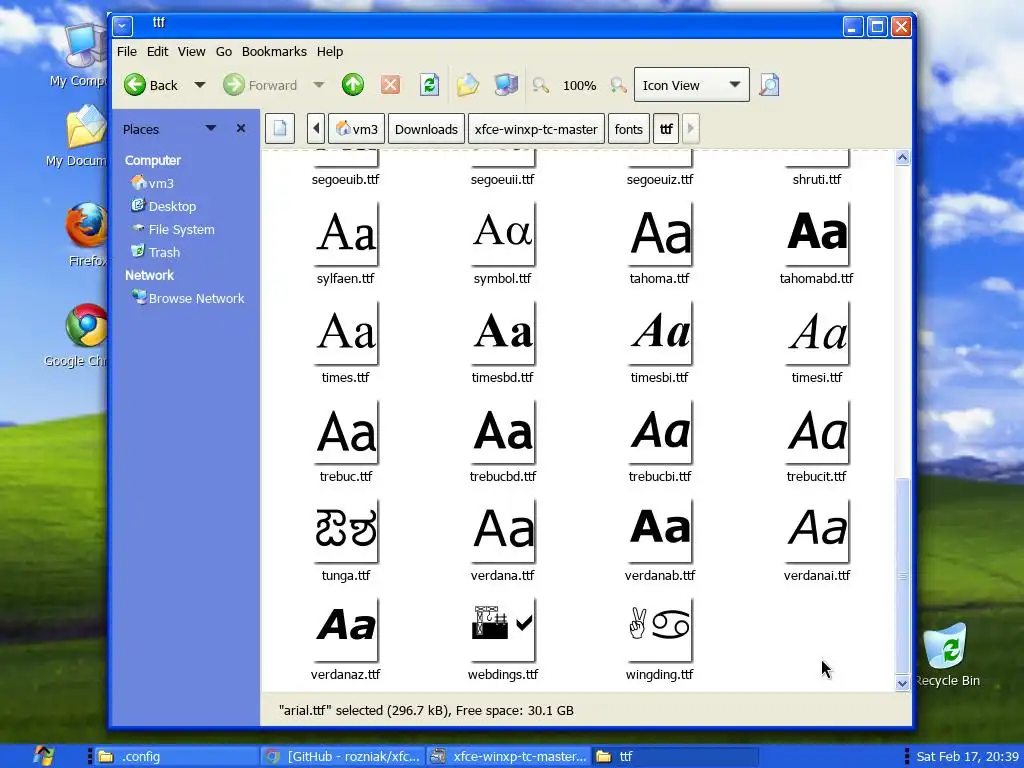Select trebuc.ttf font file
This screenshot has width=1024, height=768.
click(x=345, y=442)
